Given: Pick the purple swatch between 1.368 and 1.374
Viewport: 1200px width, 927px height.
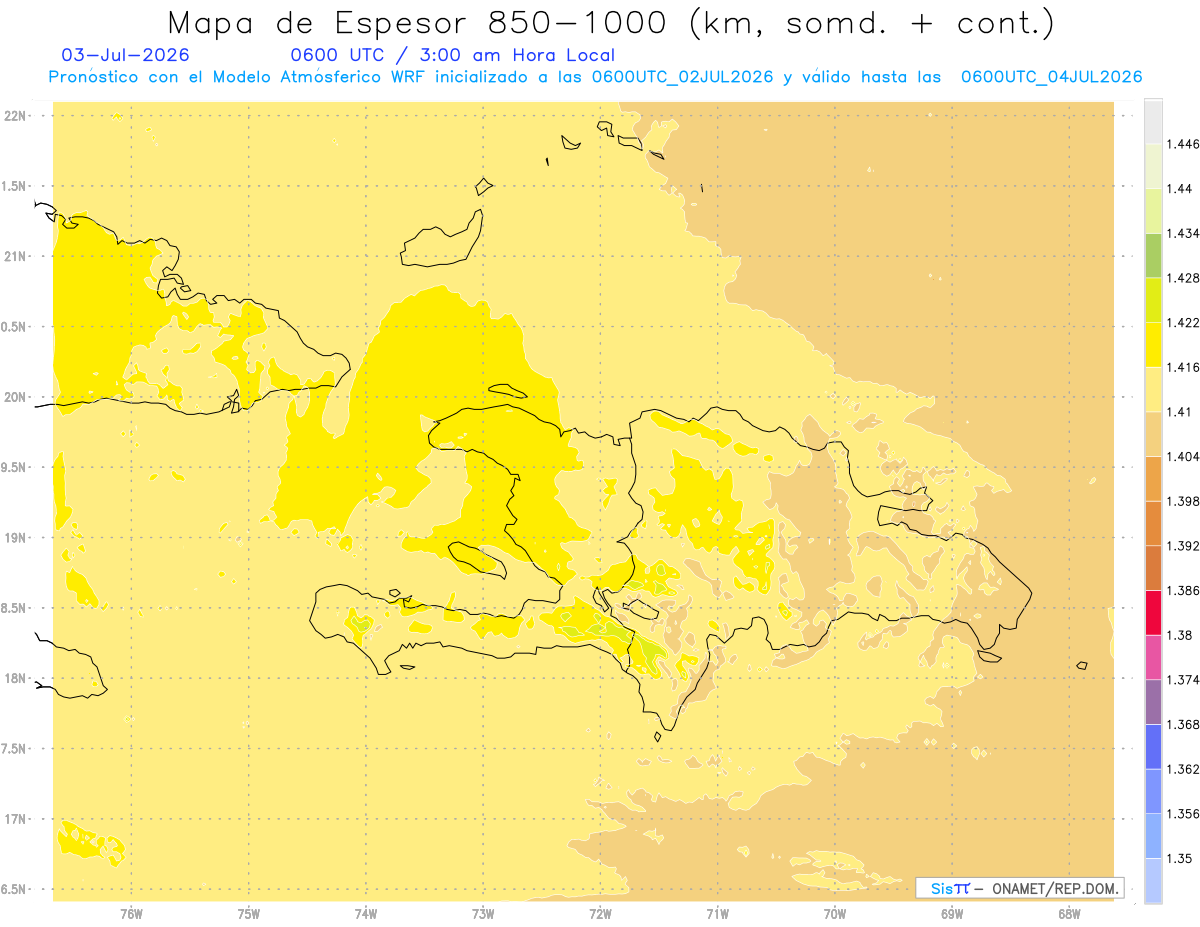Looking at the screenshot, I should click(1153, 702).
